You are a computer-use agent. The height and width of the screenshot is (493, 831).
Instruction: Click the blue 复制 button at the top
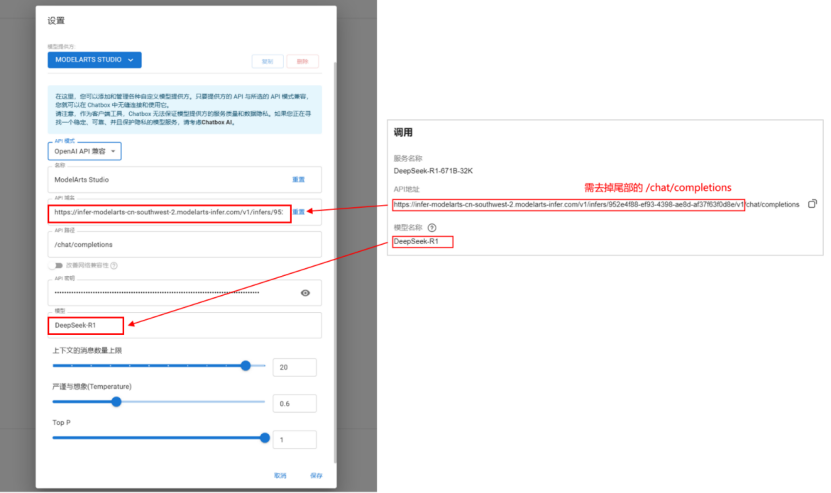pos(268,61)
